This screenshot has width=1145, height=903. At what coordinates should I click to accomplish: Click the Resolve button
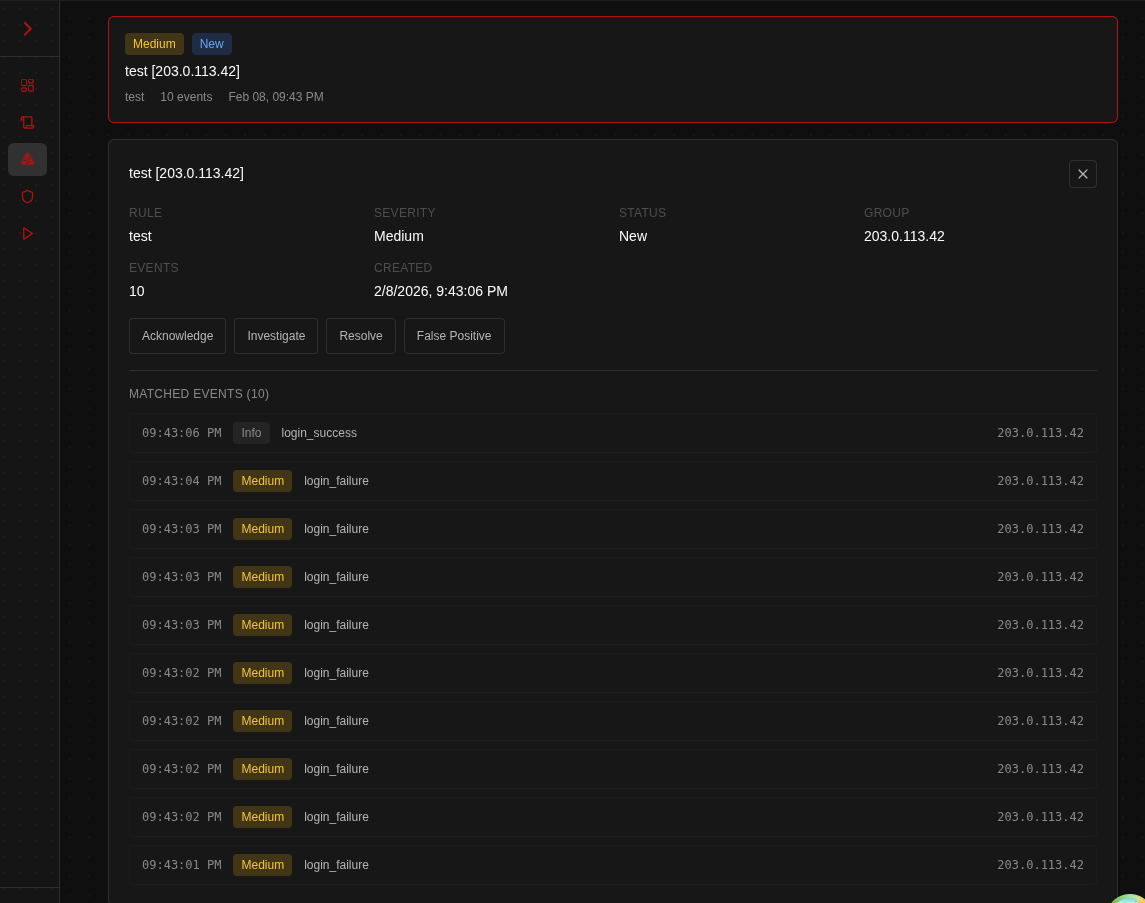[x=361, y=336]
